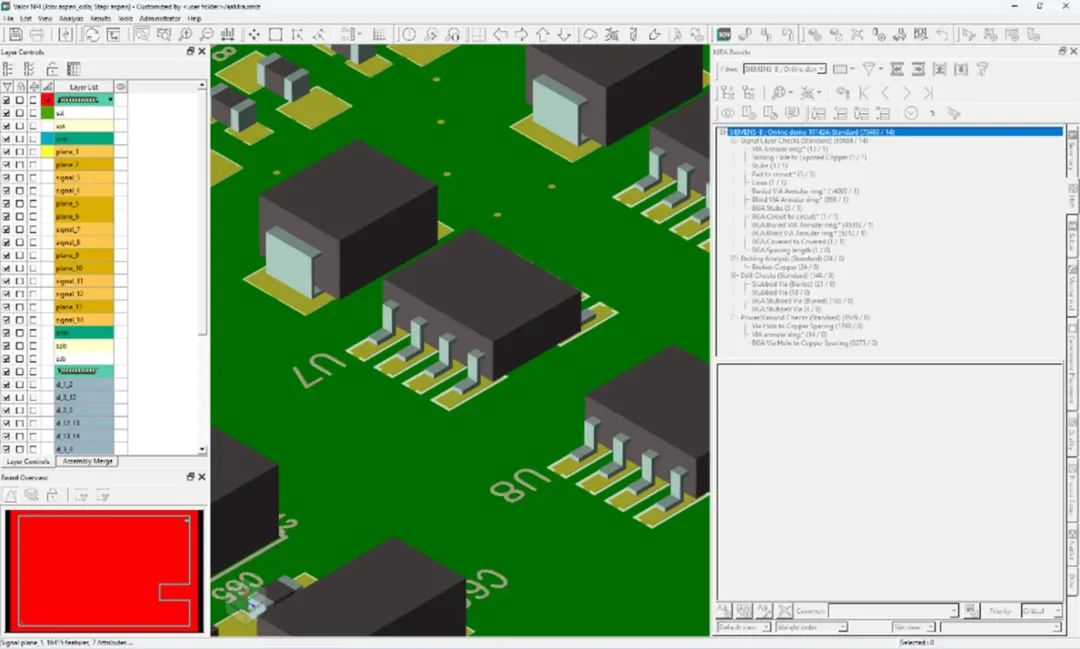The image size is (1080, 649).
Task: Click the pan/move arrows tool icon
Action: 253,35
